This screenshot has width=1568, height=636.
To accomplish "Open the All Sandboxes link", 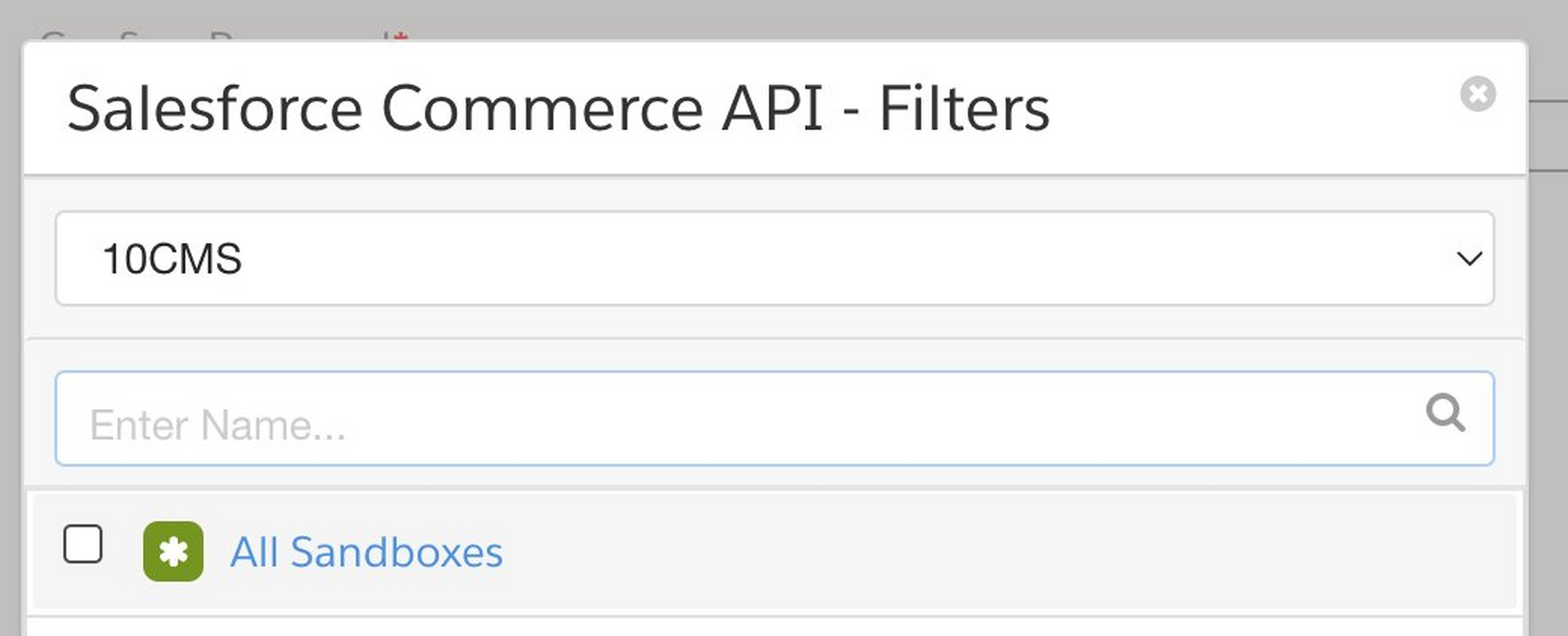I will (366, 553).
